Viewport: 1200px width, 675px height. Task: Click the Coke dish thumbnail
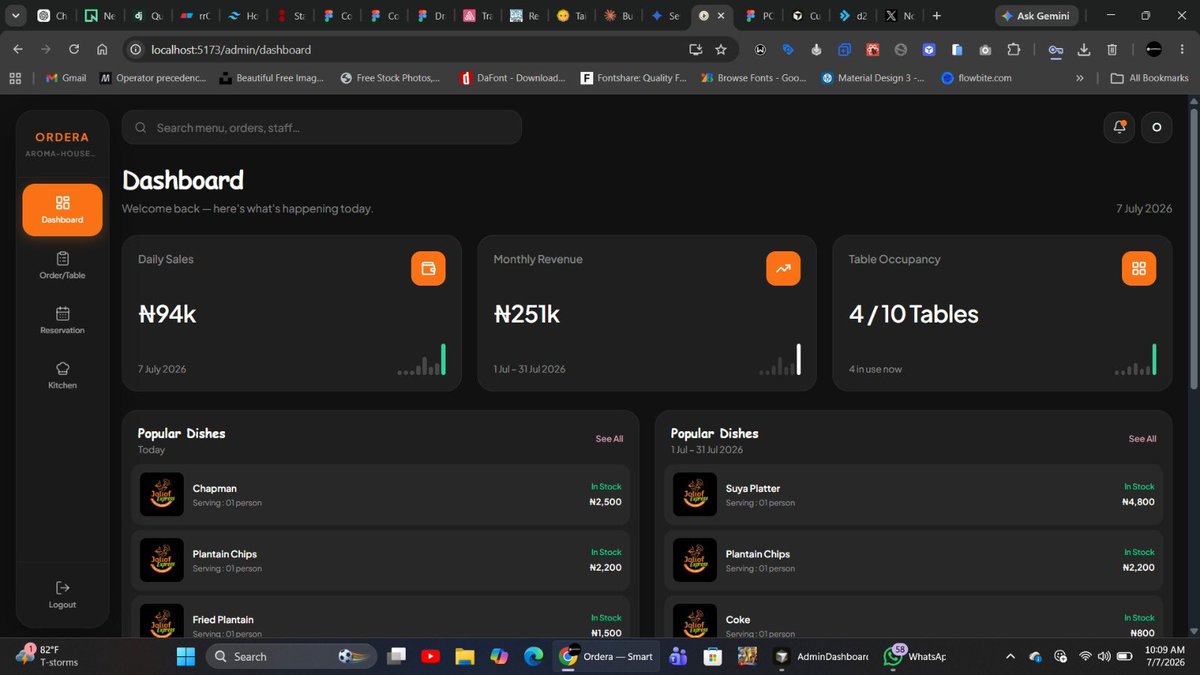coord(694,620)
